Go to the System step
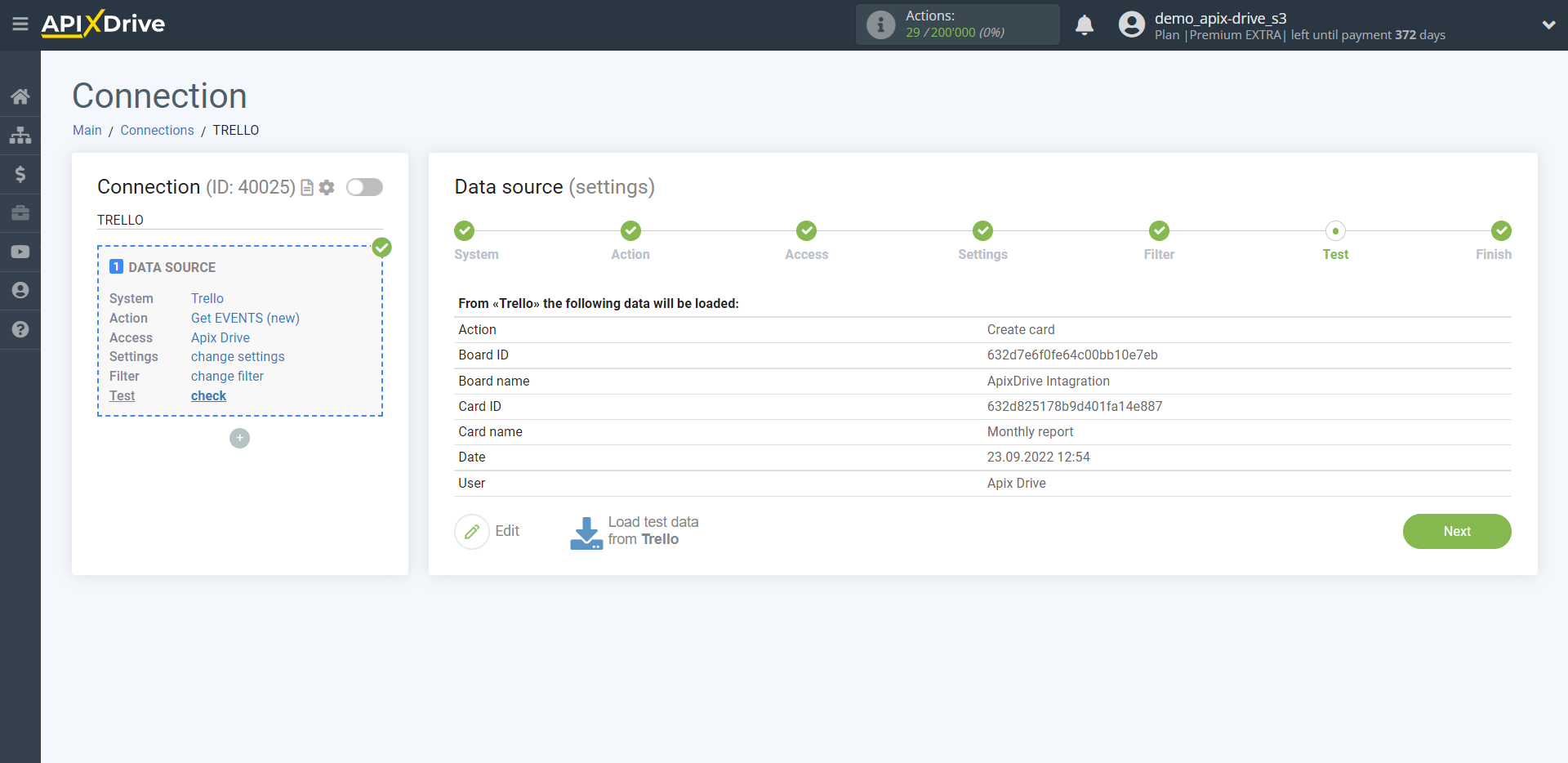 [x=465, y=230]
